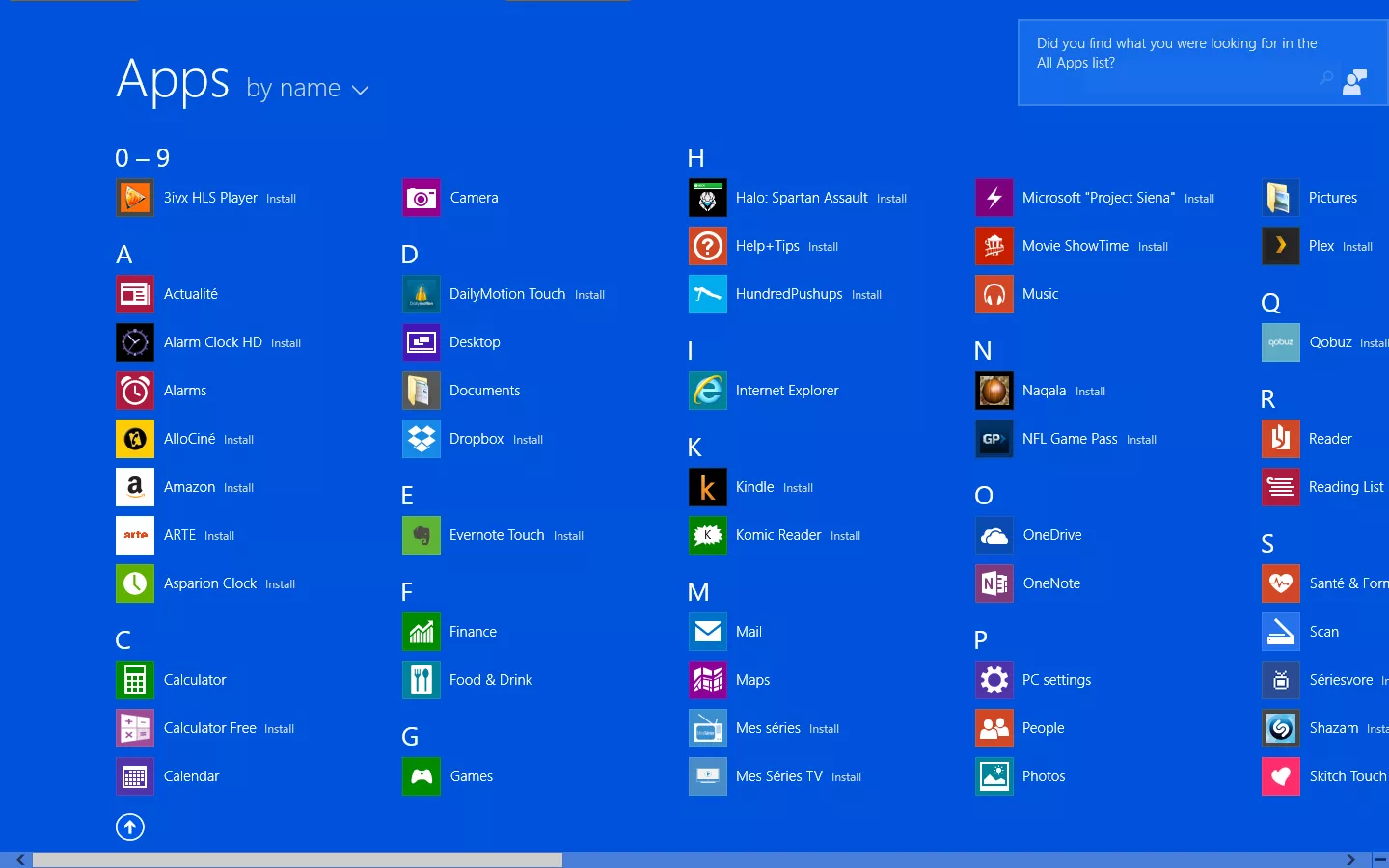The height and width of the screenshot is (868, 1389).
Task: Open the OneNote app icon
Action: pyautogui.click(x=994, y=583)
